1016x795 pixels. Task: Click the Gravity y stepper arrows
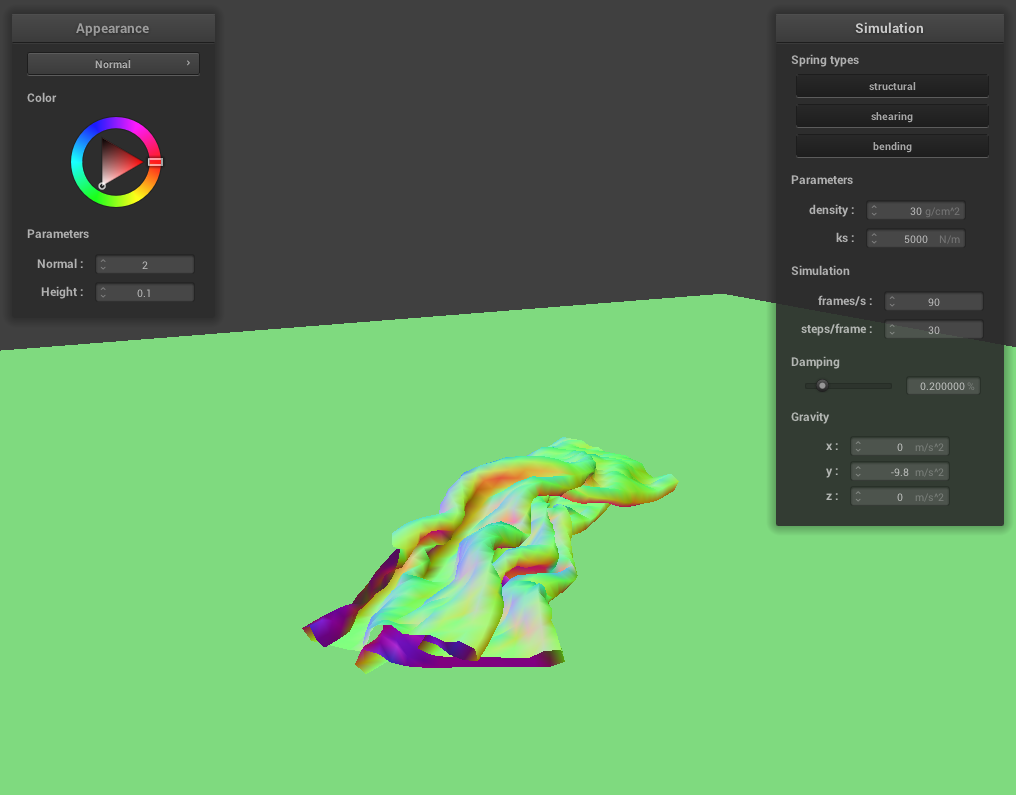click(858, 472)
